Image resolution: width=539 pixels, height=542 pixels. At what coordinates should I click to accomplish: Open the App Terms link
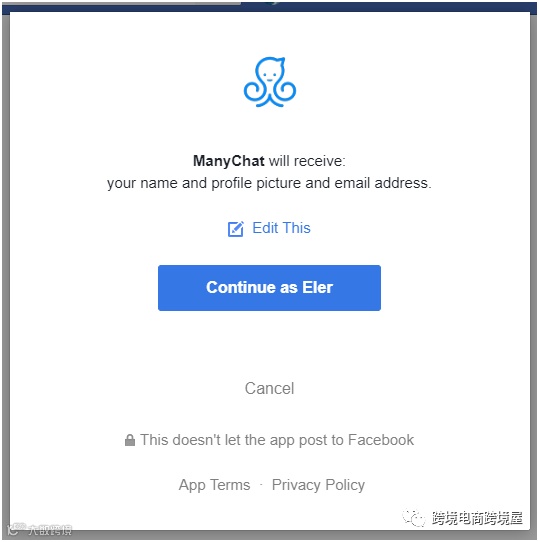(x=214, y=485)
